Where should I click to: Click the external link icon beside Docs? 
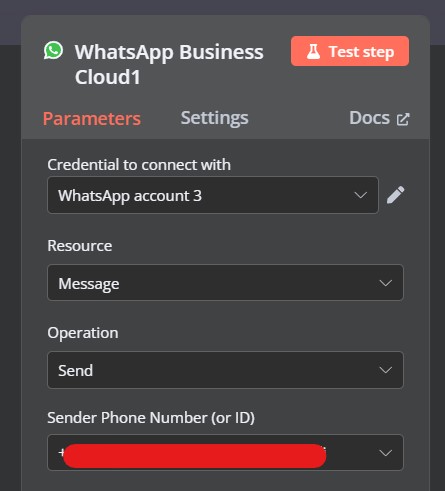[x=403, y=119]
